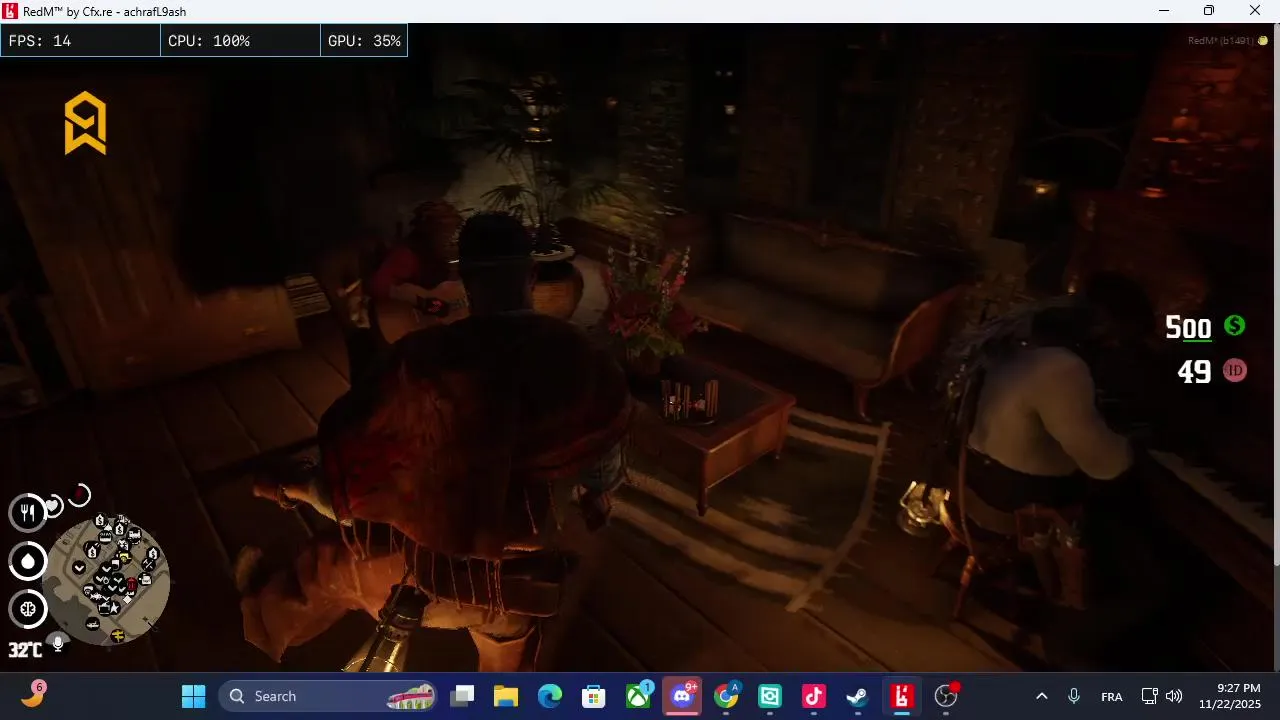
Task: Click the CPU: 100% readout
Action: pyautogui.click(x=209, y=41)
